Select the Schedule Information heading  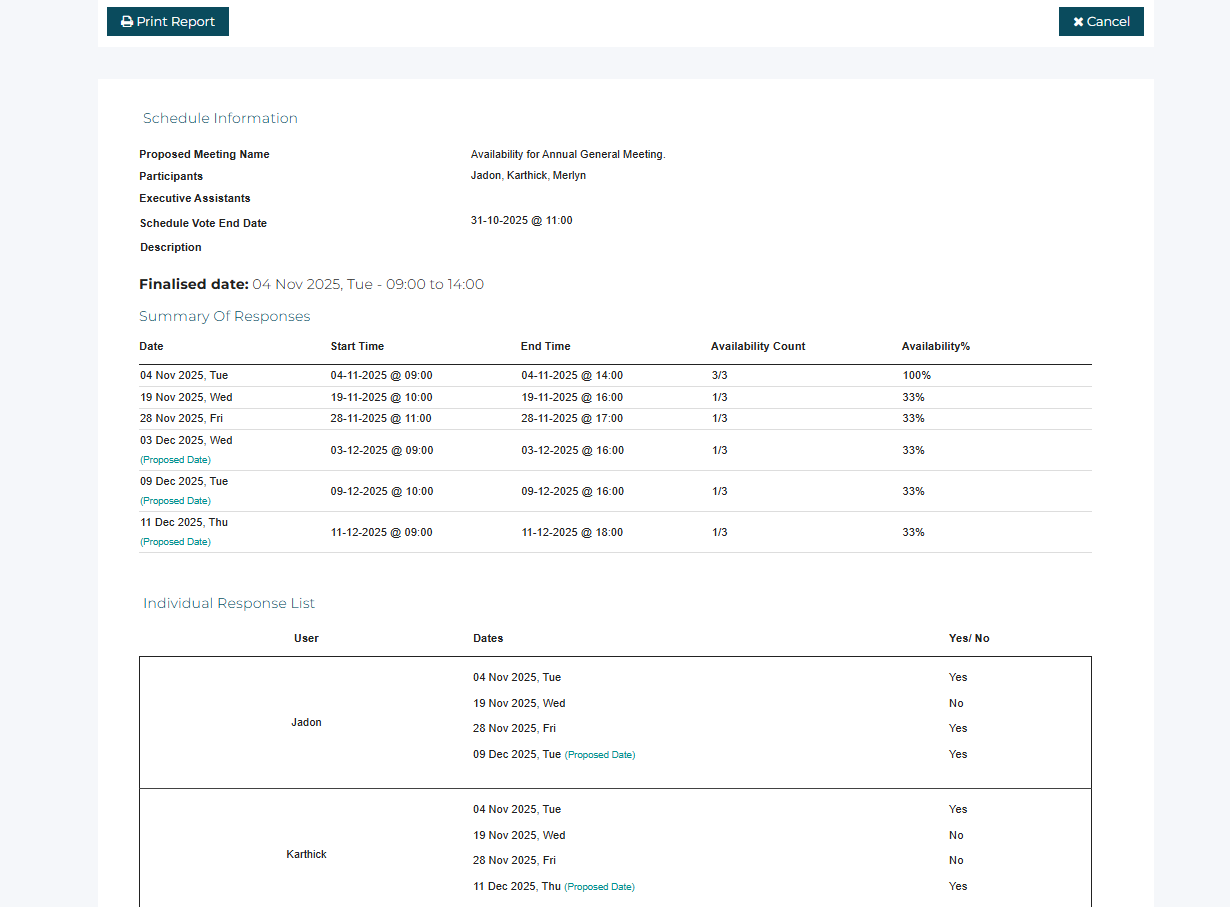coord(220,118)
